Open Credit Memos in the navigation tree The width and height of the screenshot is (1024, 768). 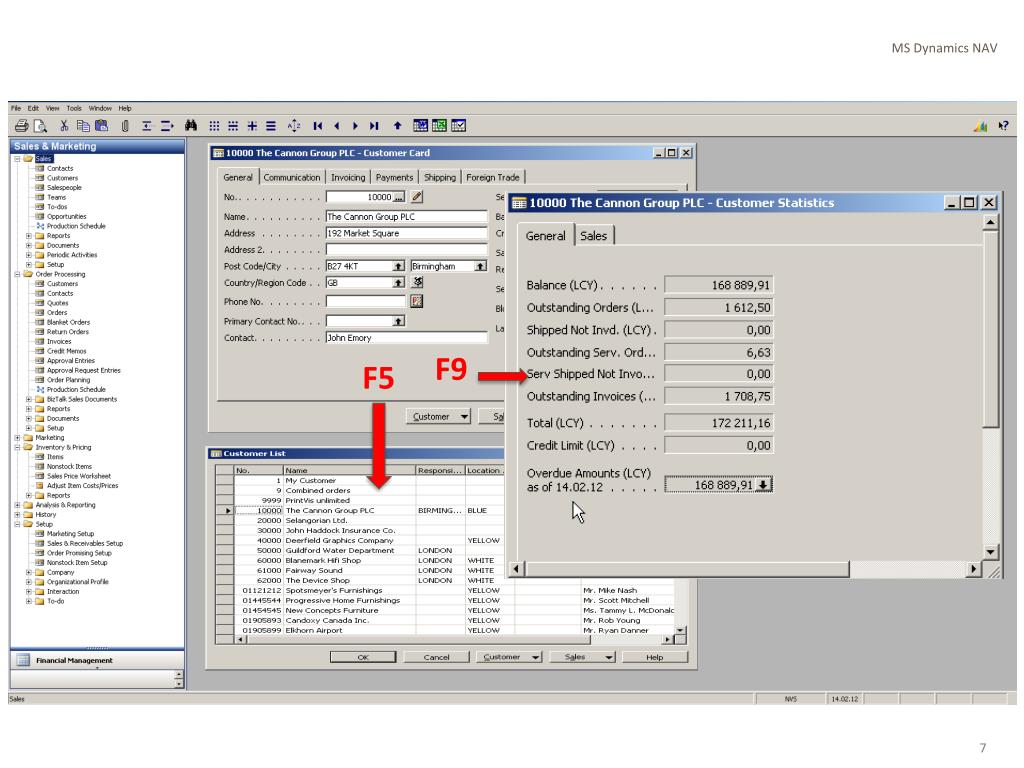pyautogui.click(x=67, y=351)
